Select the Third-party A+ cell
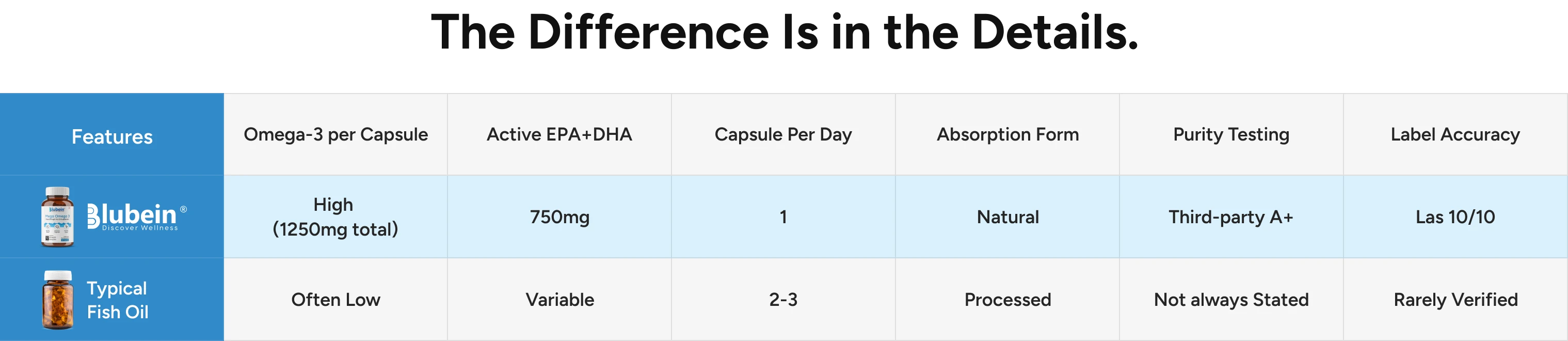The width and height of the screenshot is (1568, 341). (x=1231, y=217)
